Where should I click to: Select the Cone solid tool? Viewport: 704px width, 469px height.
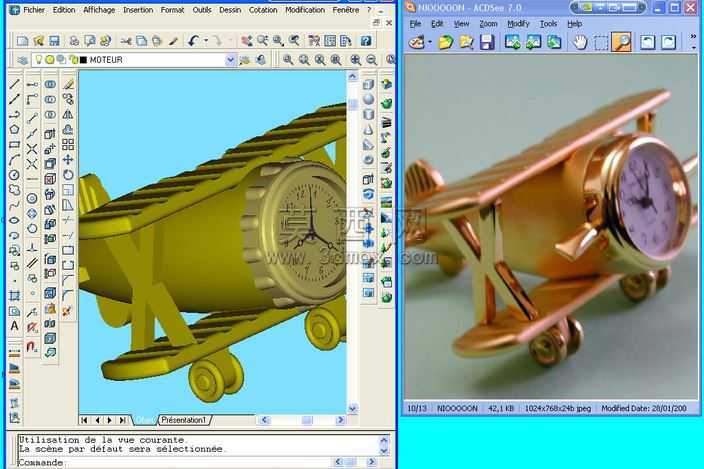(368, 130)
